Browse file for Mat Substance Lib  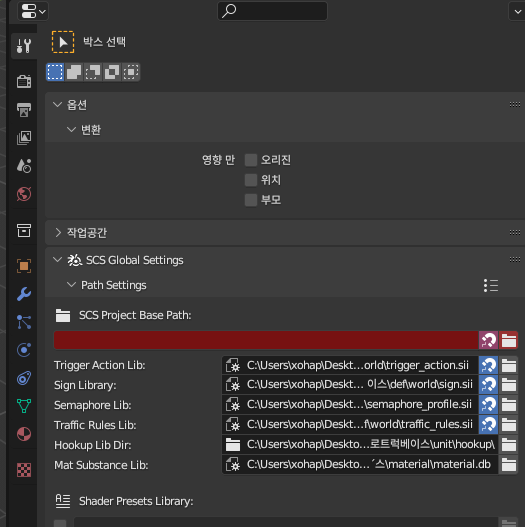pyautogui.click(x=508, y=465)
